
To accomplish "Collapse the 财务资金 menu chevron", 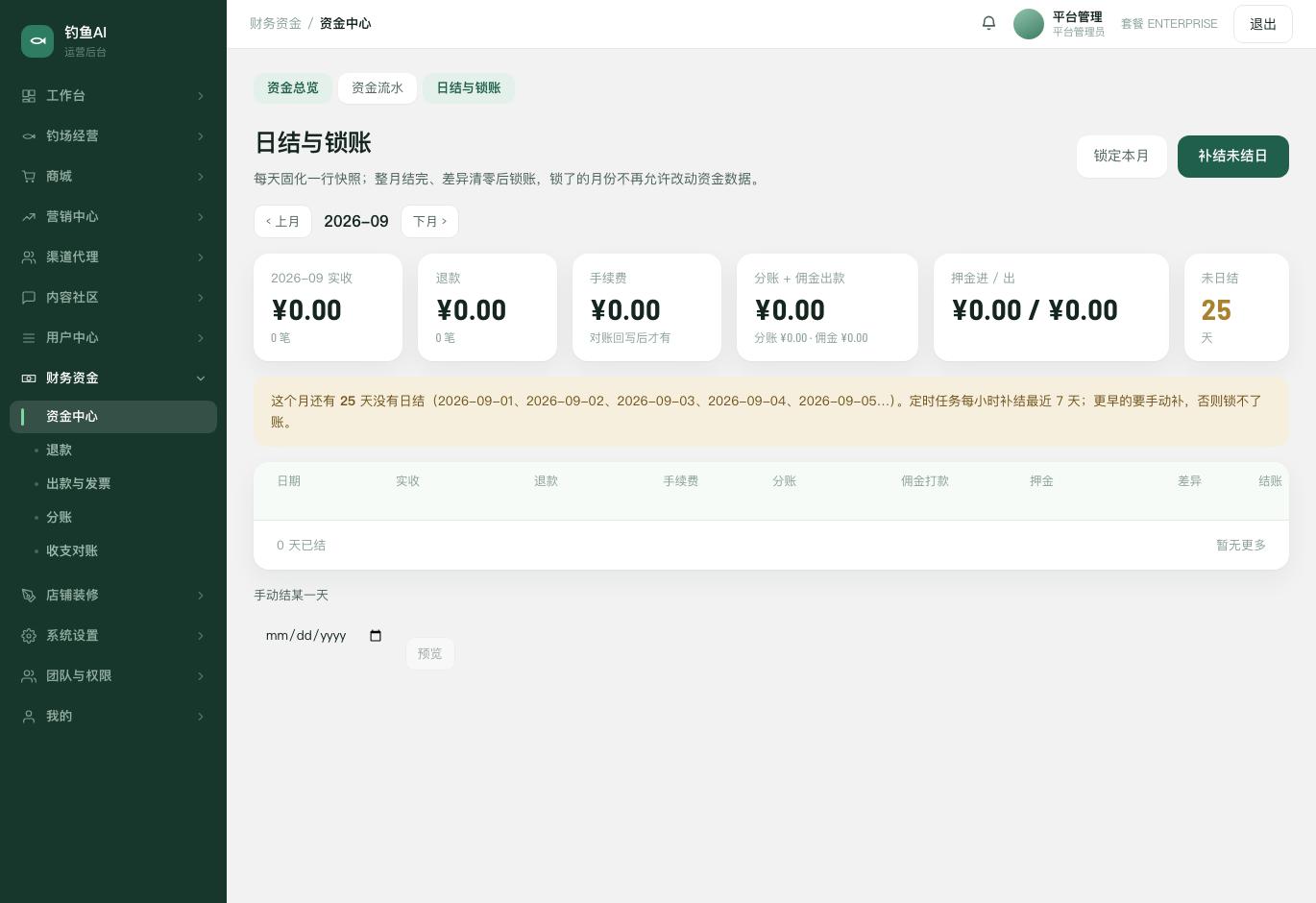I will click(x=201, y=378).
